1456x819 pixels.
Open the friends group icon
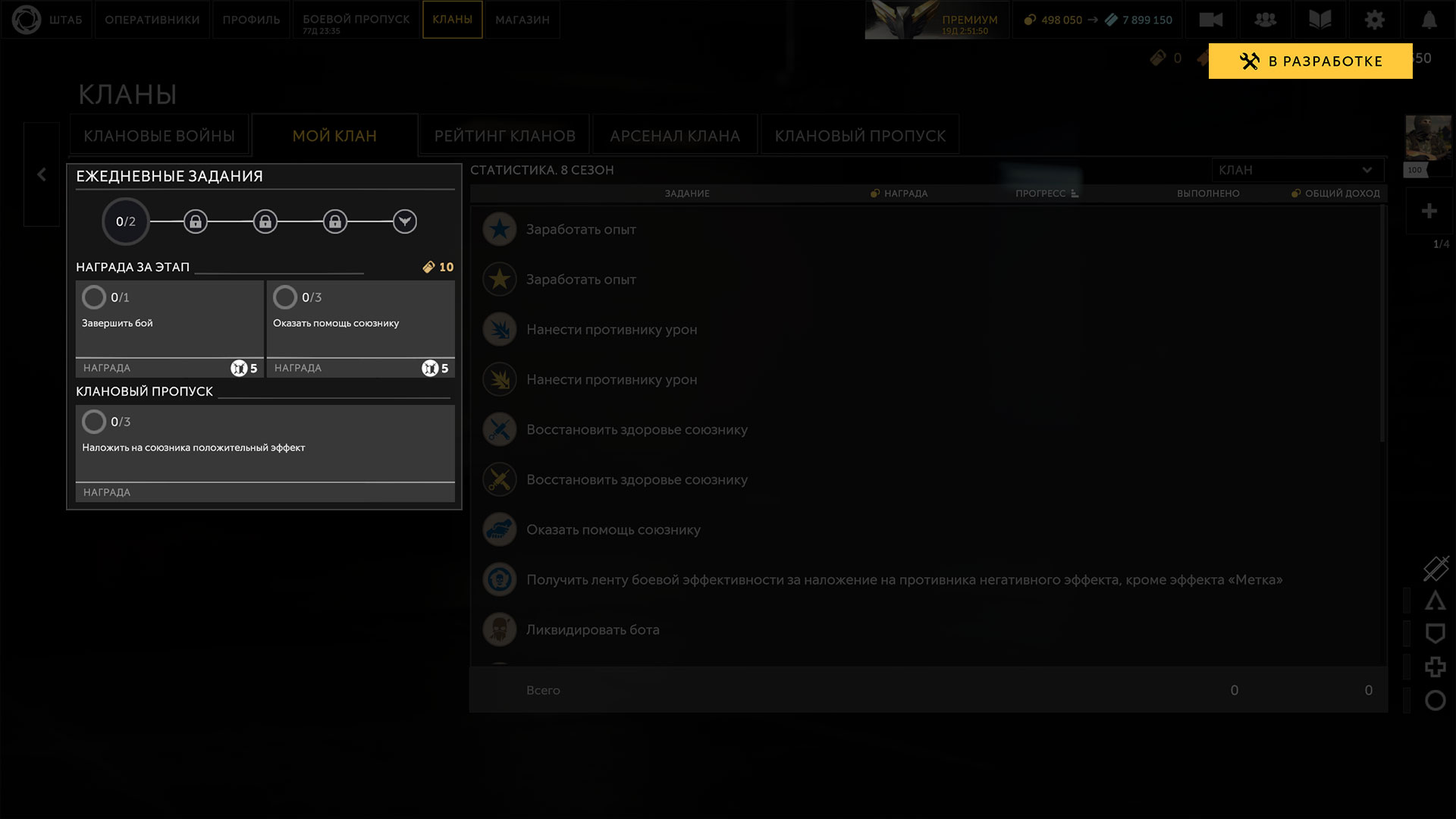1265,20
